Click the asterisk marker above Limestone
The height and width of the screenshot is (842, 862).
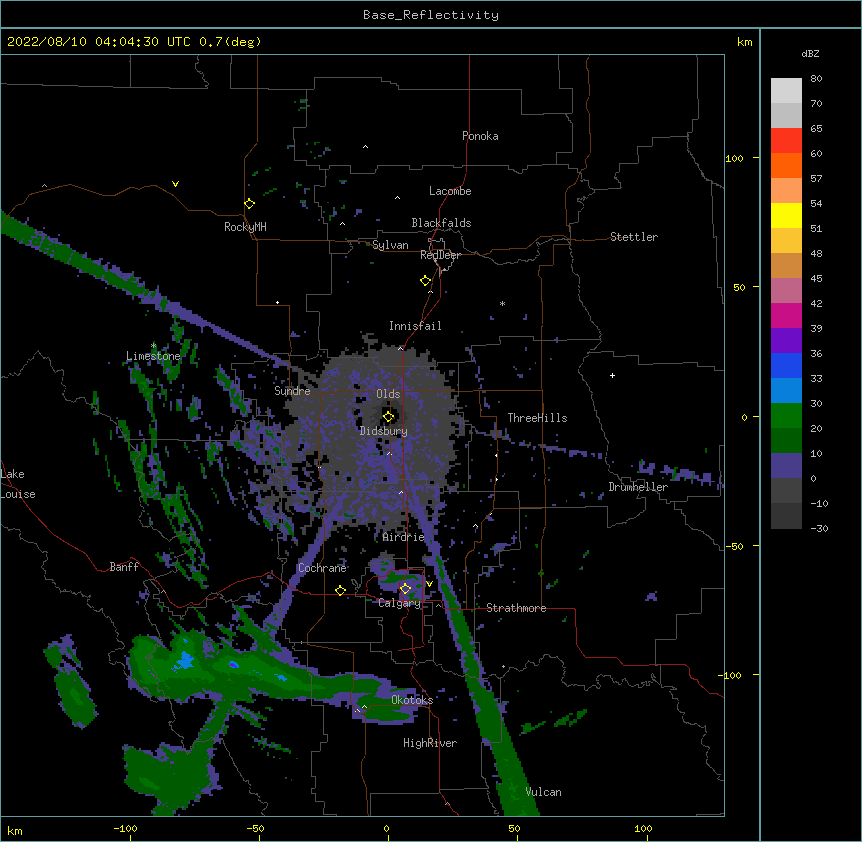click(x=153, y=346)
